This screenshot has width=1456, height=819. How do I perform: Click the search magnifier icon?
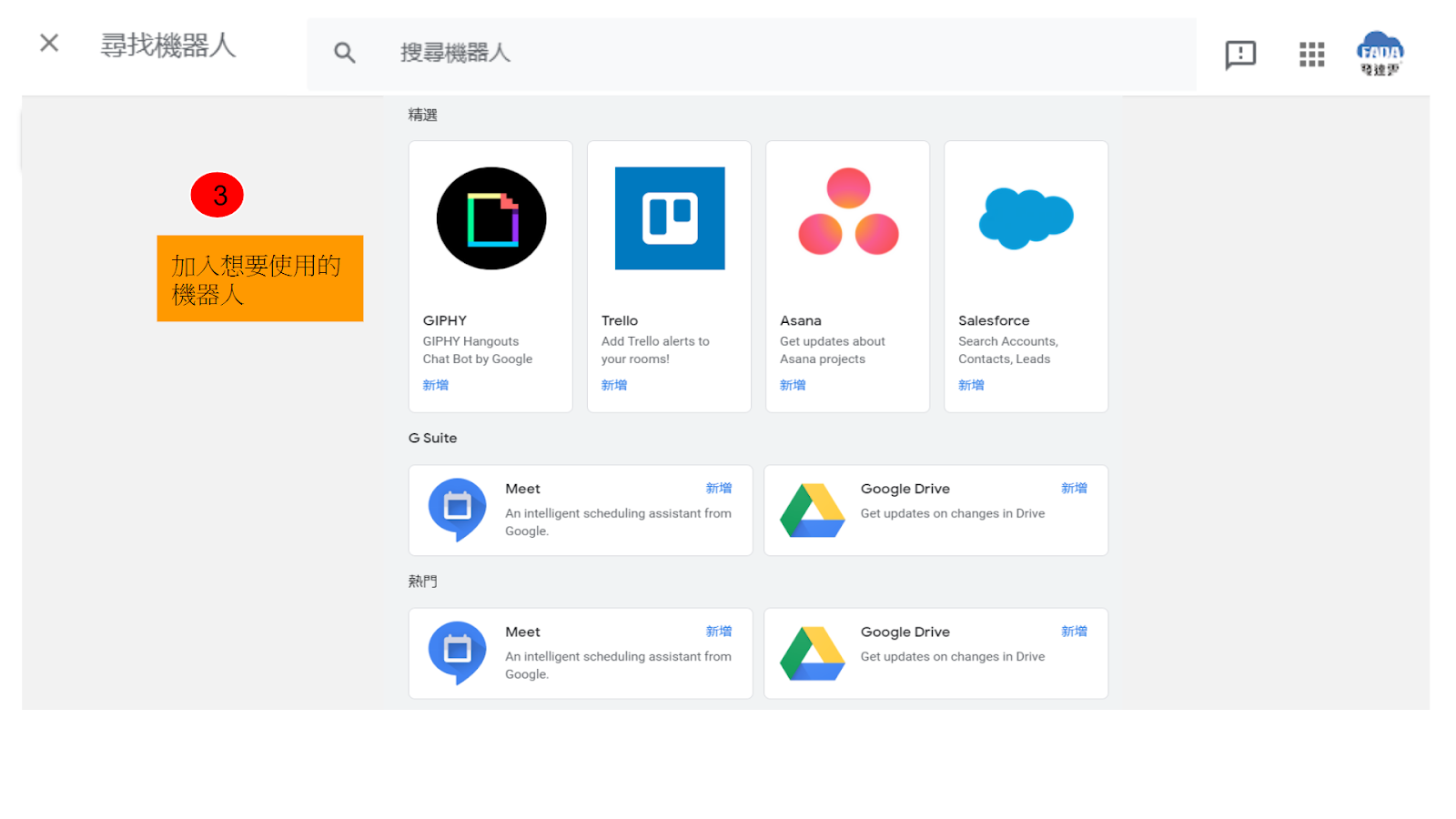coord(344,53)
